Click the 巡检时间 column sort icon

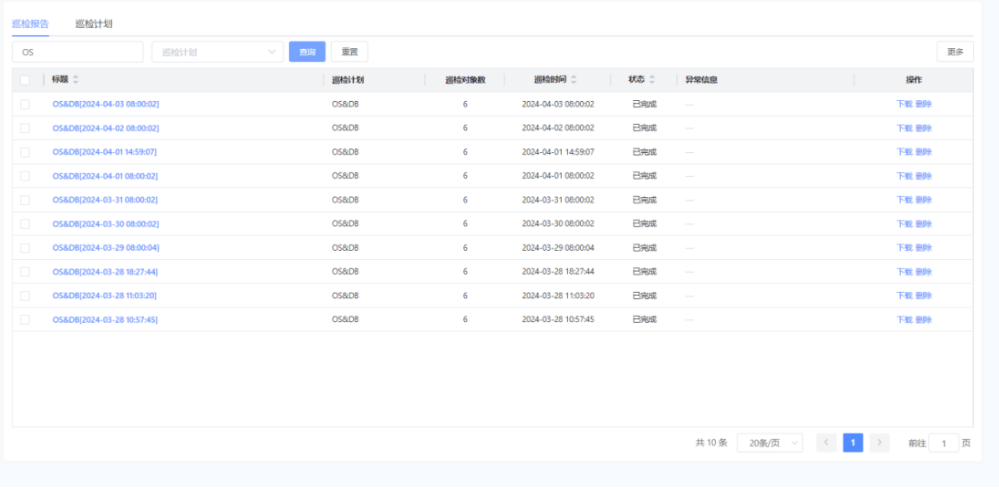574,80
